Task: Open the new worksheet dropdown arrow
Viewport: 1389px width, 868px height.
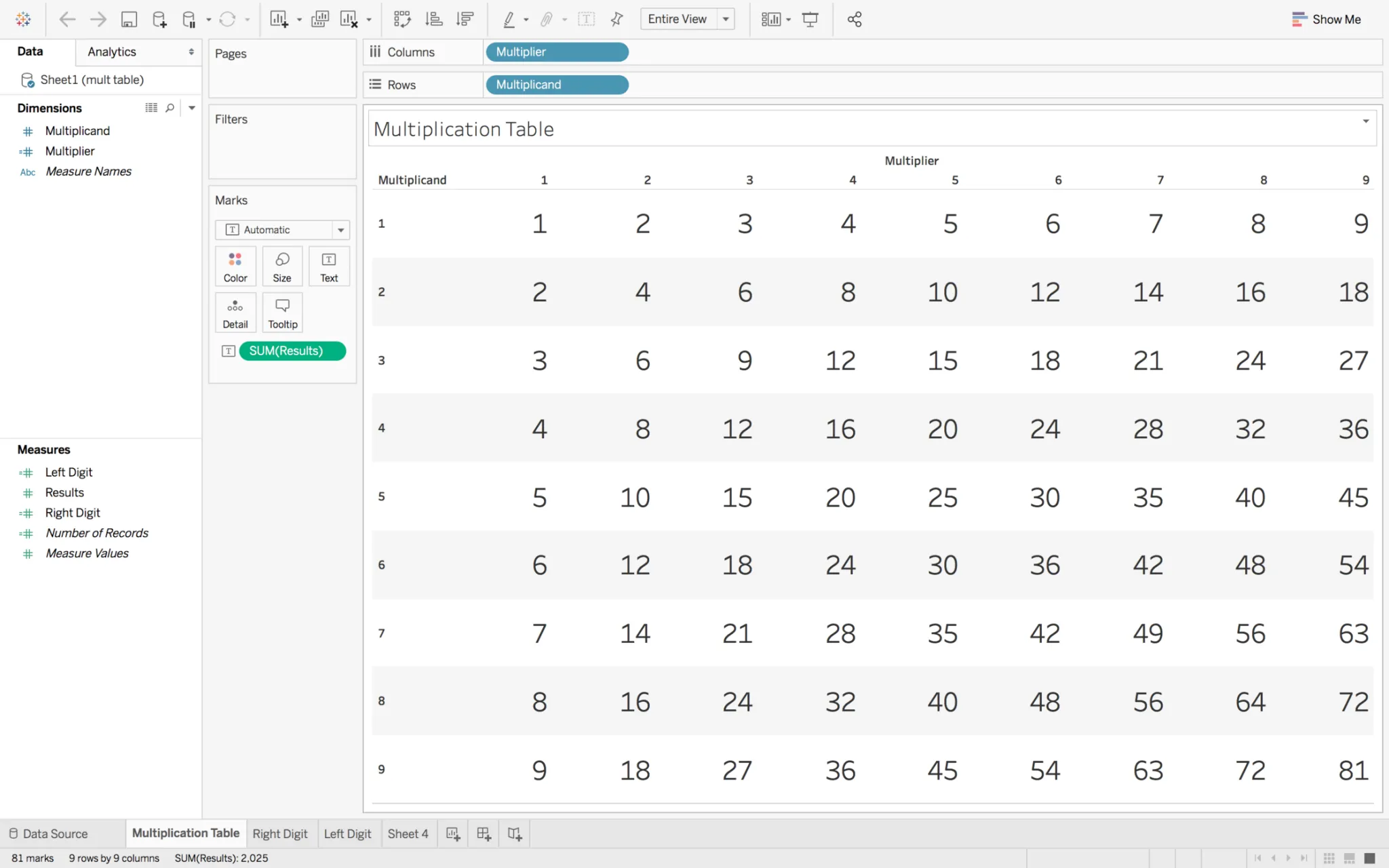Action: [298, 20]
